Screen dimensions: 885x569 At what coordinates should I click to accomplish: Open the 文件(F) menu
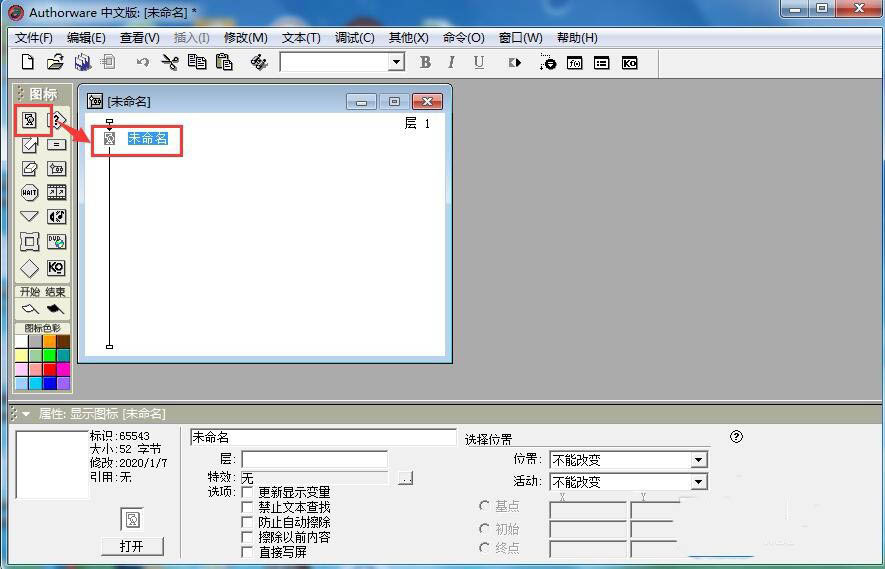(34, 38)
